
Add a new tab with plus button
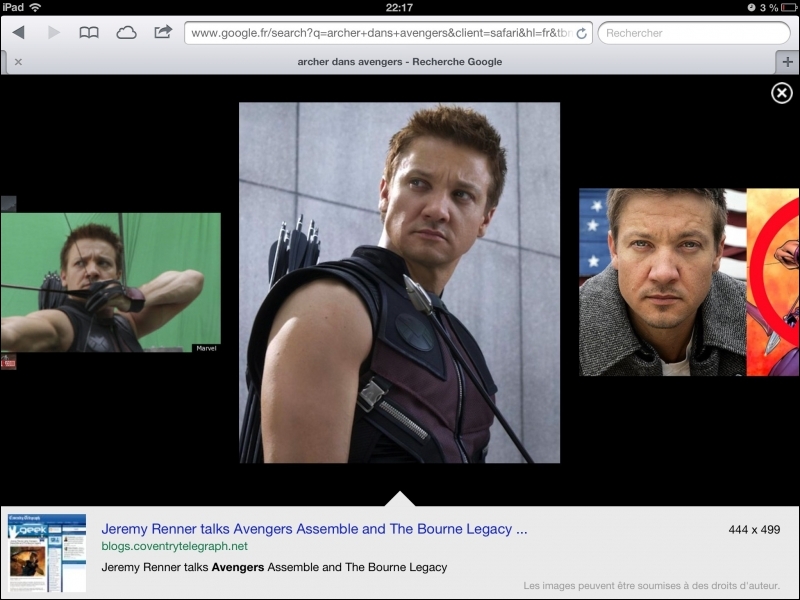point(787,62)
